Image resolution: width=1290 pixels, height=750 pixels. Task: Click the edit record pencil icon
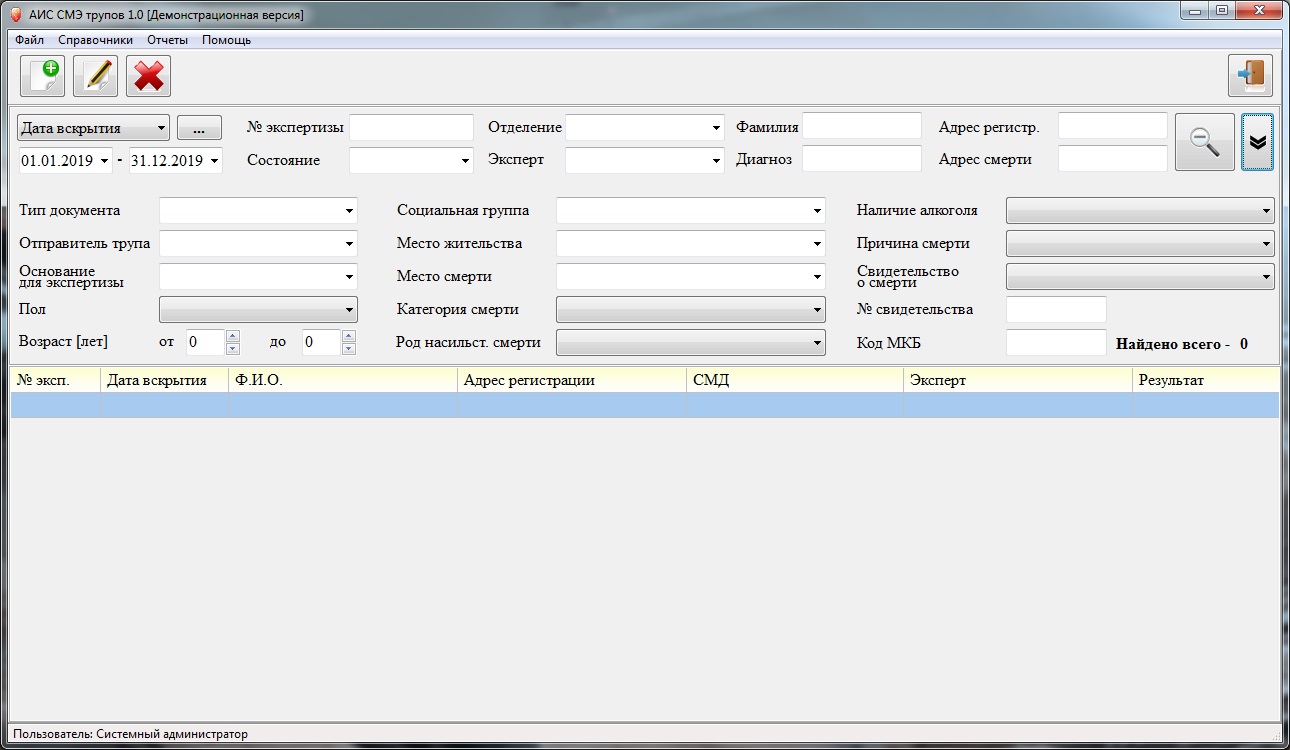(x=96, y=76)
